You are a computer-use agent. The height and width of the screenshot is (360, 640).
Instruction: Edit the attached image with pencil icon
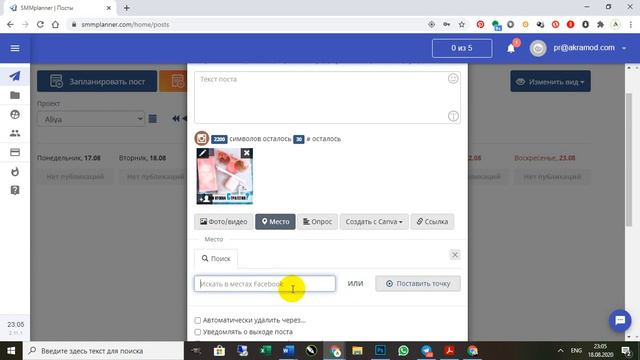203,153
